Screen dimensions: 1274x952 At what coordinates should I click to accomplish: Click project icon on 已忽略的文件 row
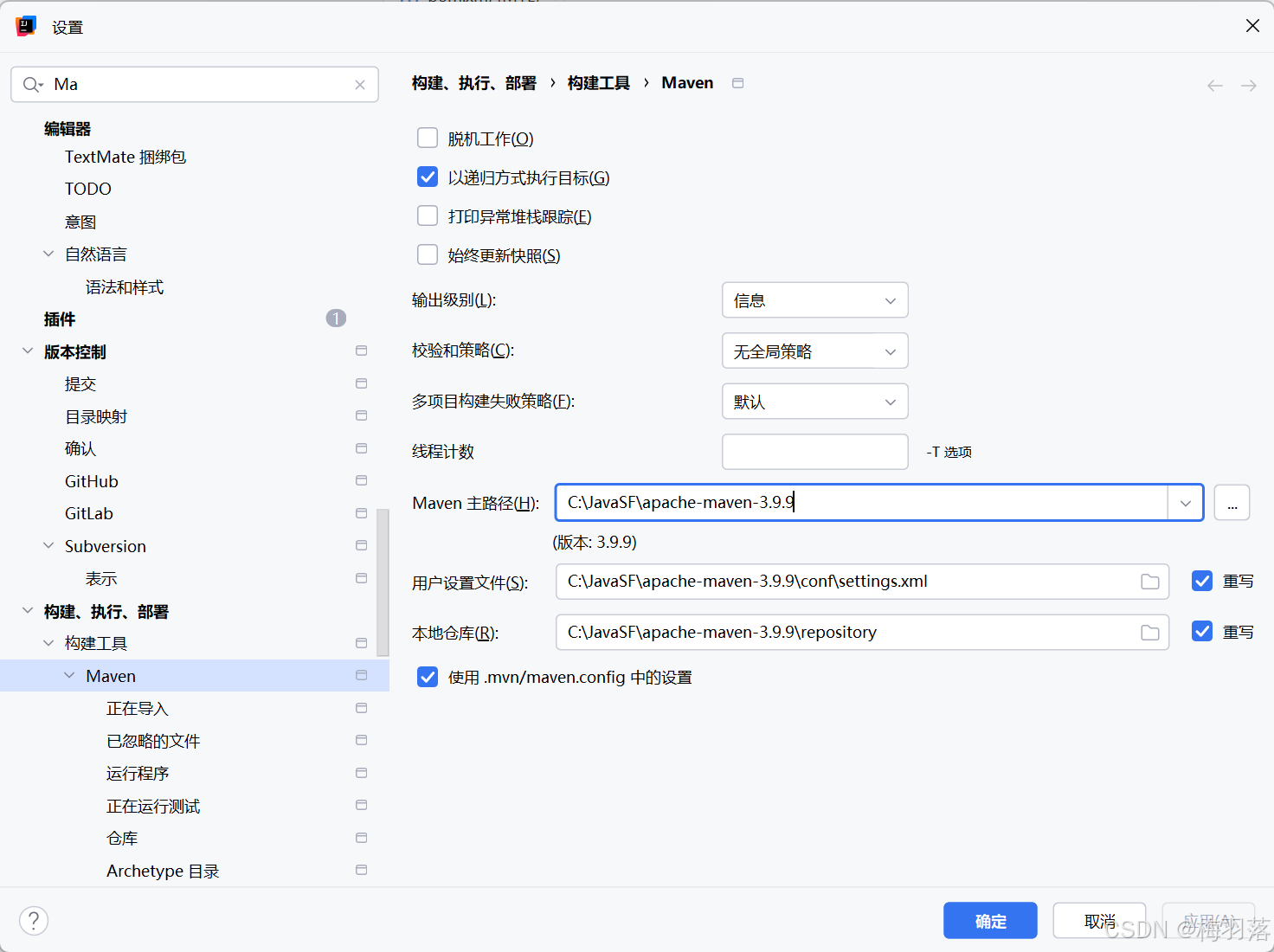point(362,740)
